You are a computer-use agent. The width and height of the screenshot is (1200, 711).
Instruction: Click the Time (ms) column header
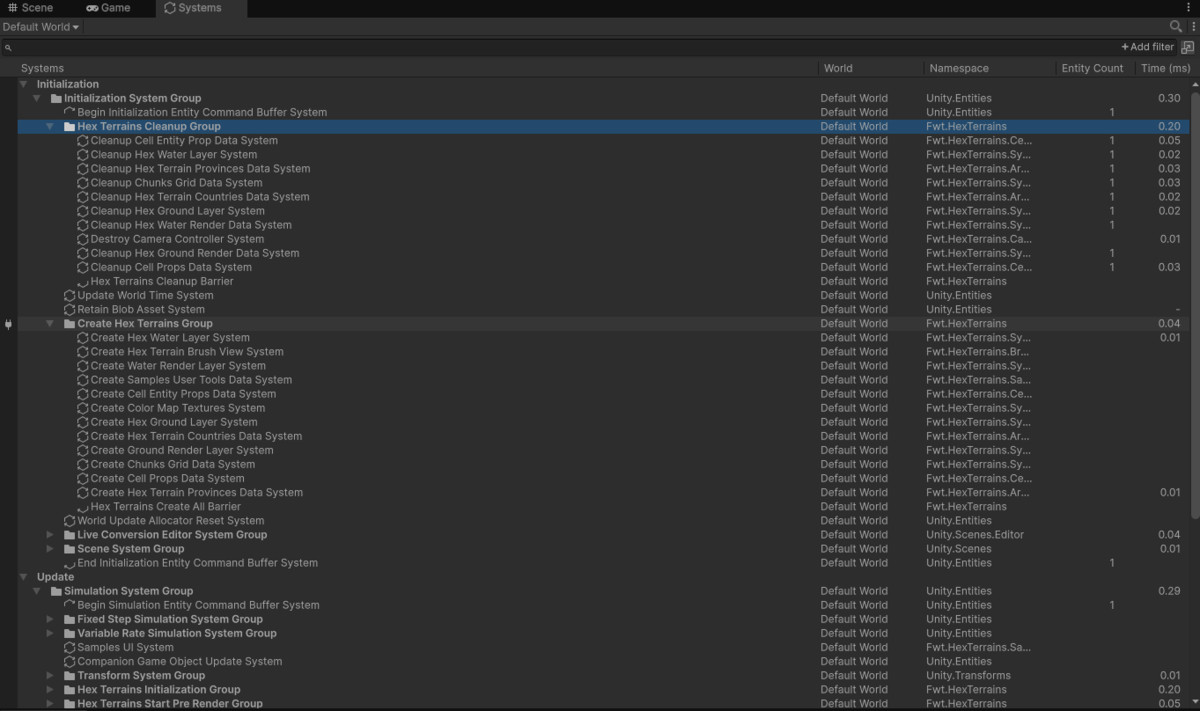pyautogui.click(x=1165, y=68)
